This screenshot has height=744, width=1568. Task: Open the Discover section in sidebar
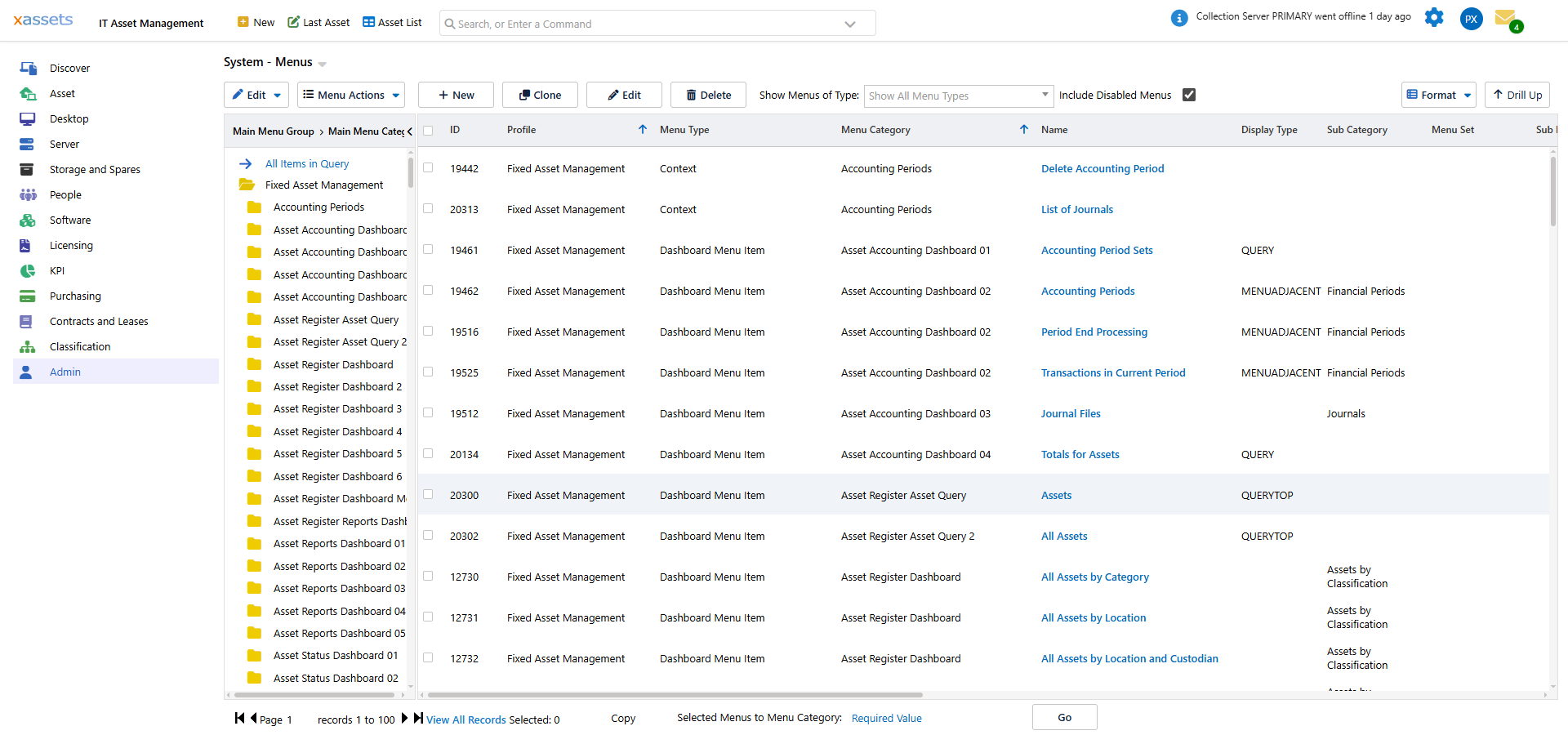70,68
